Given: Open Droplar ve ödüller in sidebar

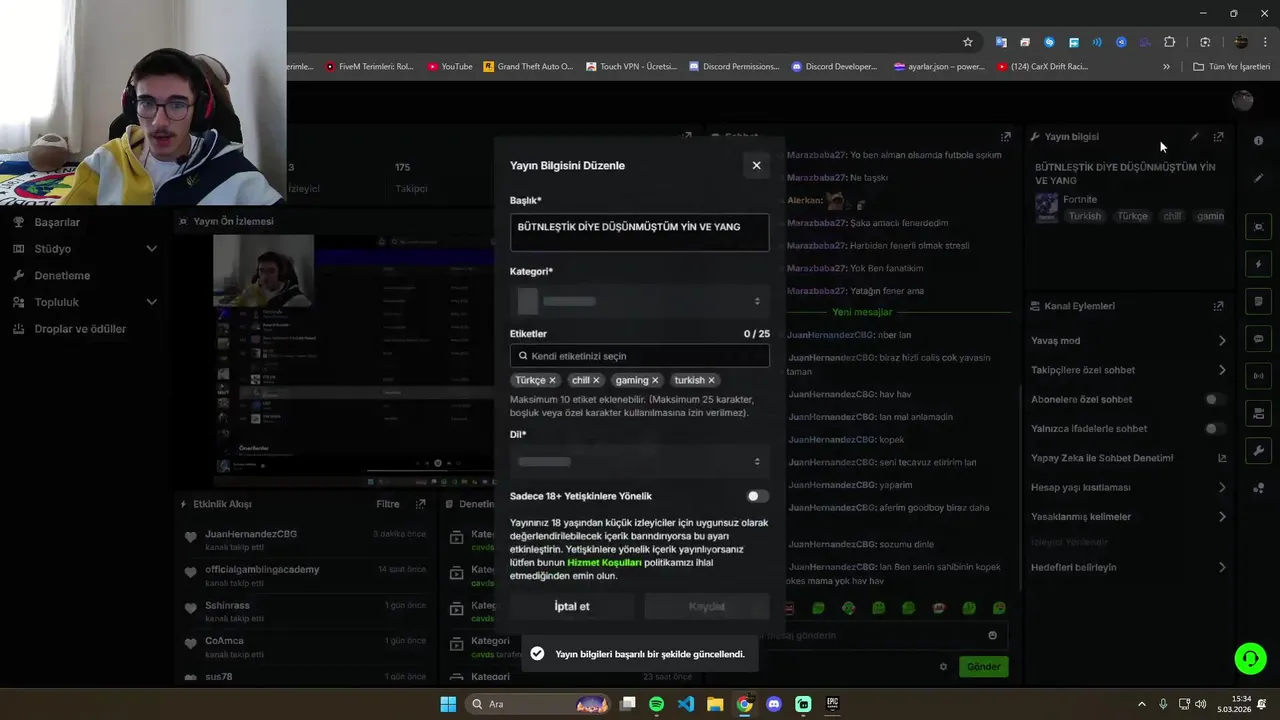Looking at the screenshot, I should [x=80, y=329].
